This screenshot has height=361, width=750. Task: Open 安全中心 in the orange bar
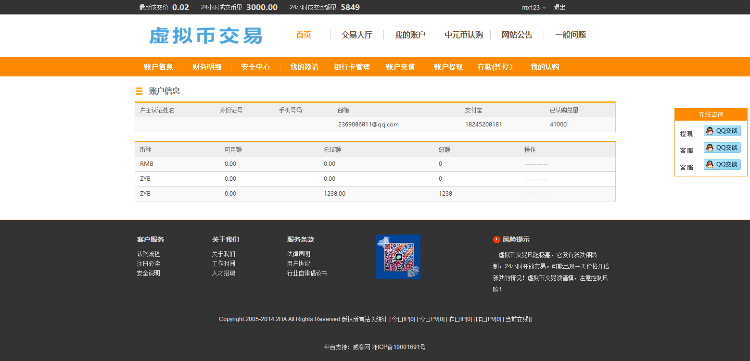tap(255, 67)
